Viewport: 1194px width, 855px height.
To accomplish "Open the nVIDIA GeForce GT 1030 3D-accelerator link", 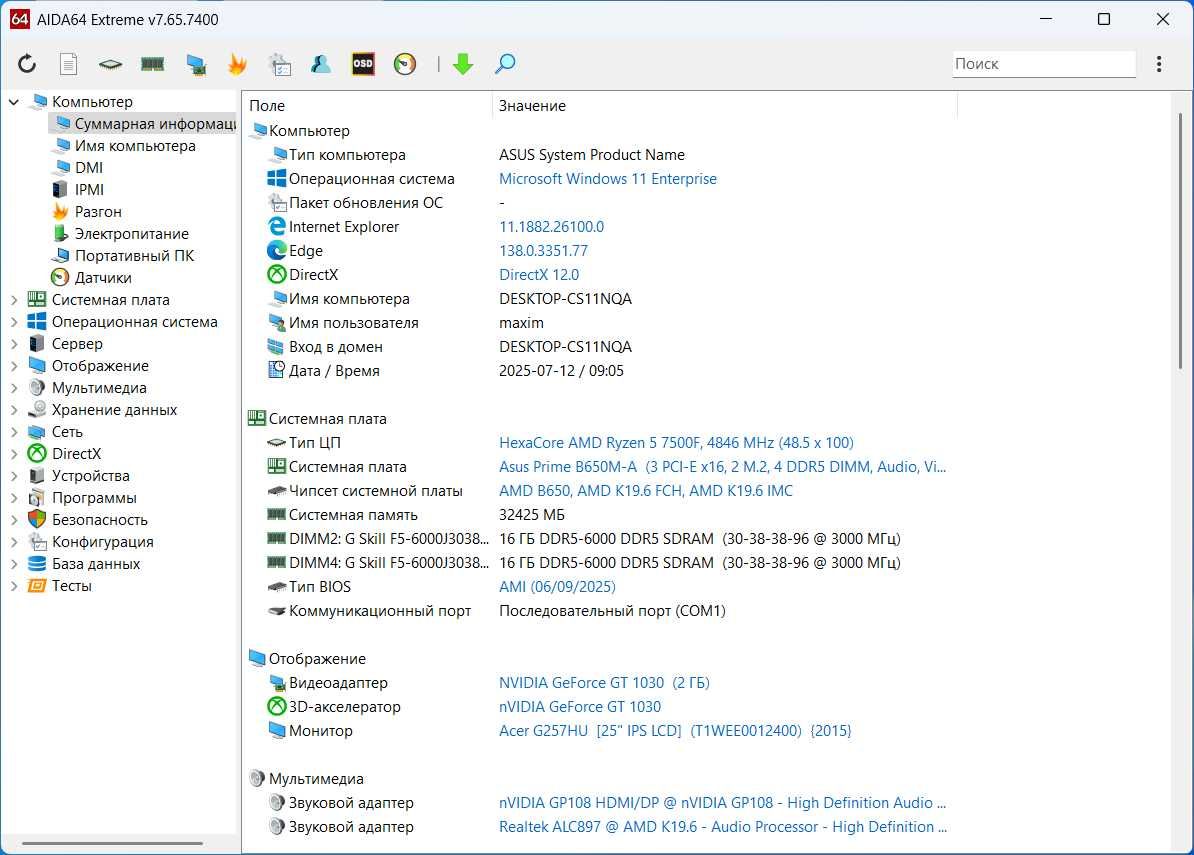I will click(579, 707).
